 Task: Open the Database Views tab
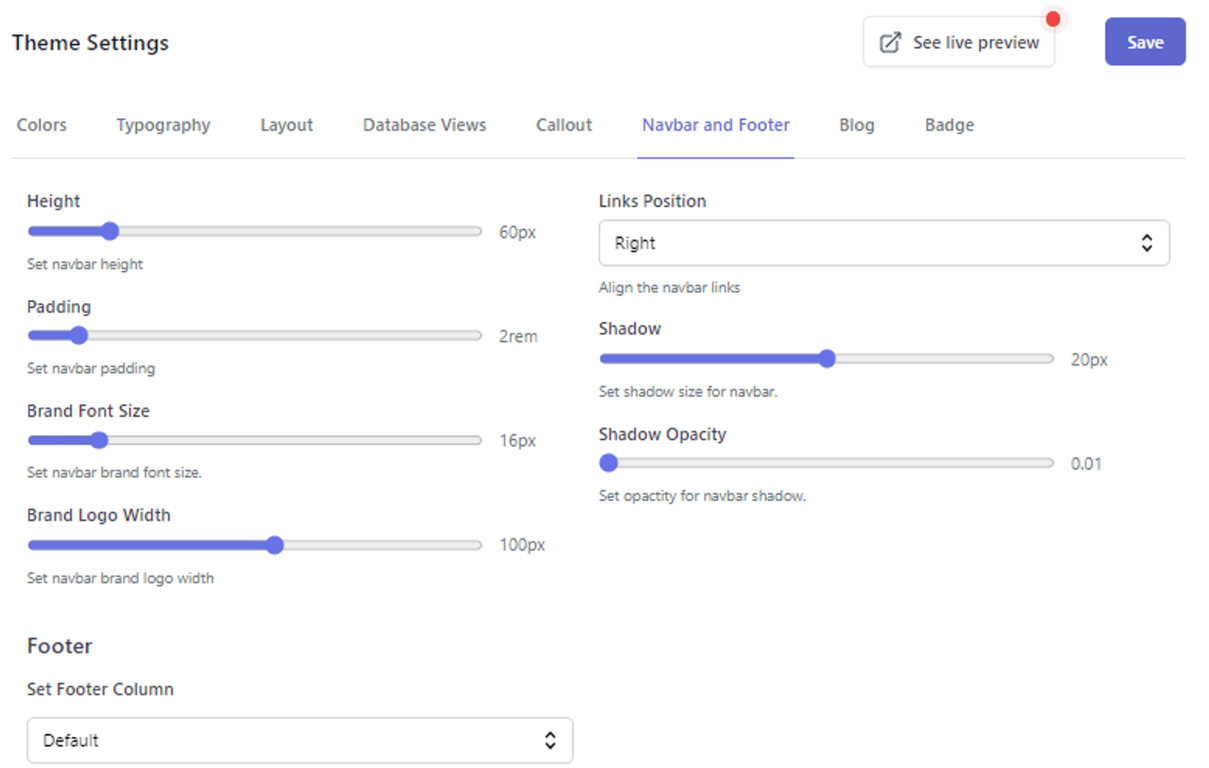coord(425,125)
